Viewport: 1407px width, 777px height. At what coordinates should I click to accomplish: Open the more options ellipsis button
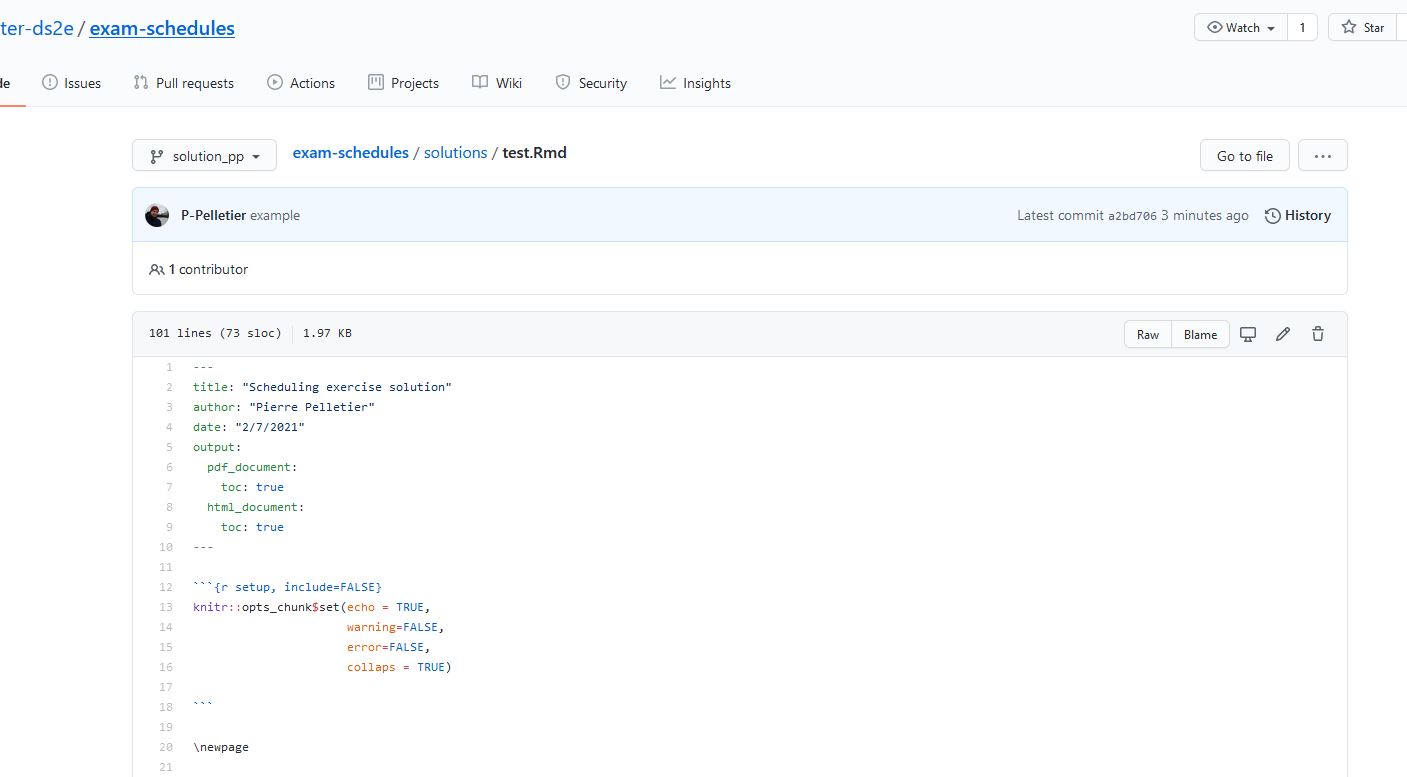click(x=1322, y=156)
